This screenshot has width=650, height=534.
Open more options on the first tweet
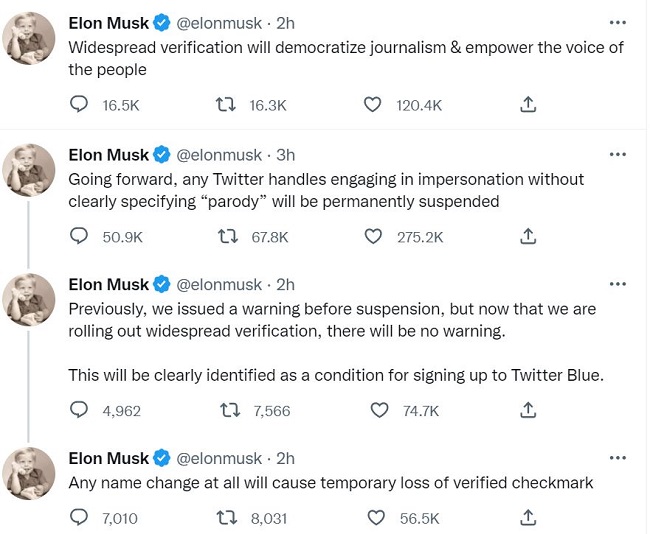(x=617, y=22)
